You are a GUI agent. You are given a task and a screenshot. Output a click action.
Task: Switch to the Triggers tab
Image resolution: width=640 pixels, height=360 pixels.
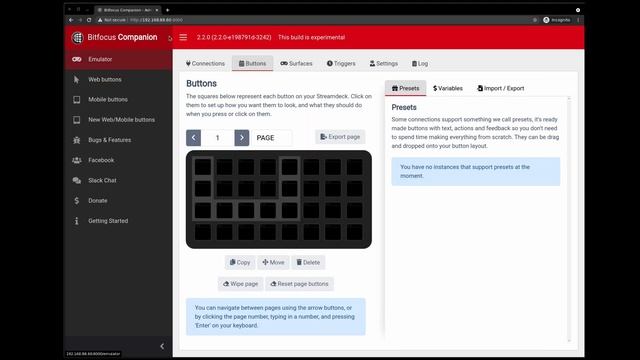coord(341,64)
